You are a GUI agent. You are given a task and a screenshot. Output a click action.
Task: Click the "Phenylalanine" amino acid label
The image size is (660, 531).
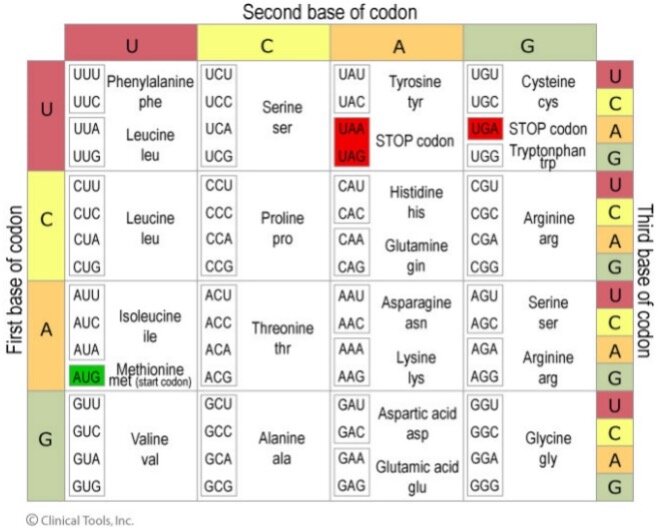(x=150, y=82)
